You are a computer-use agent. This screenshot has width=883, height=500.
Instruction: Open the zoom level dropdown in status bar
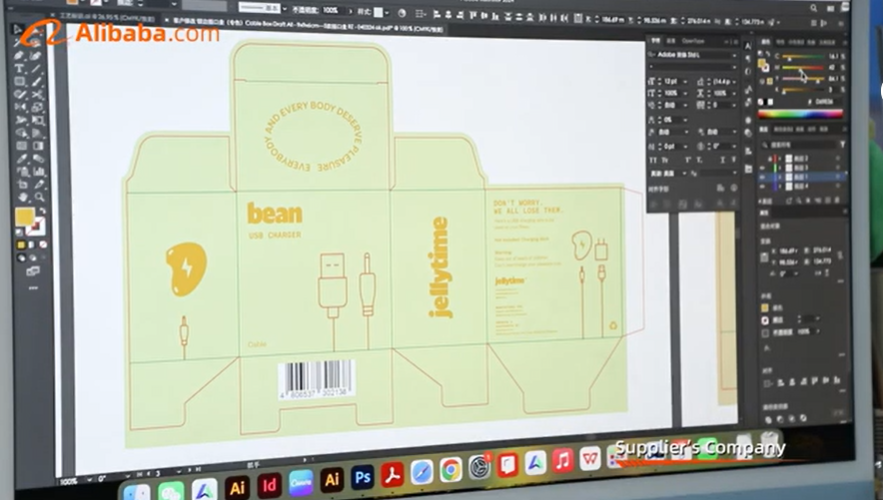[x=90, y=479]
